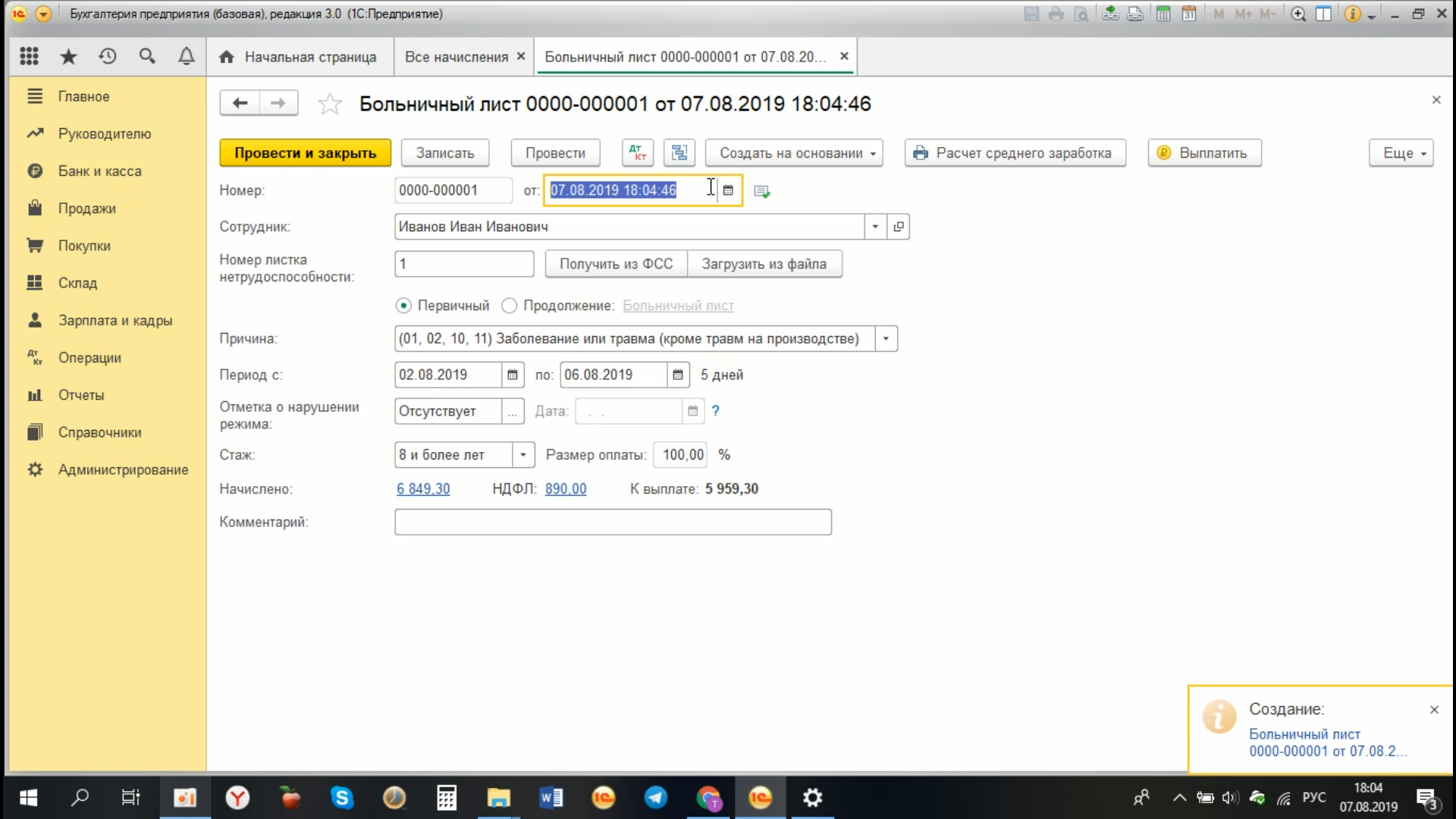Expand the Причина dropdown list
This screenshot has width=1456, height=819.
[x=886, y=339]
